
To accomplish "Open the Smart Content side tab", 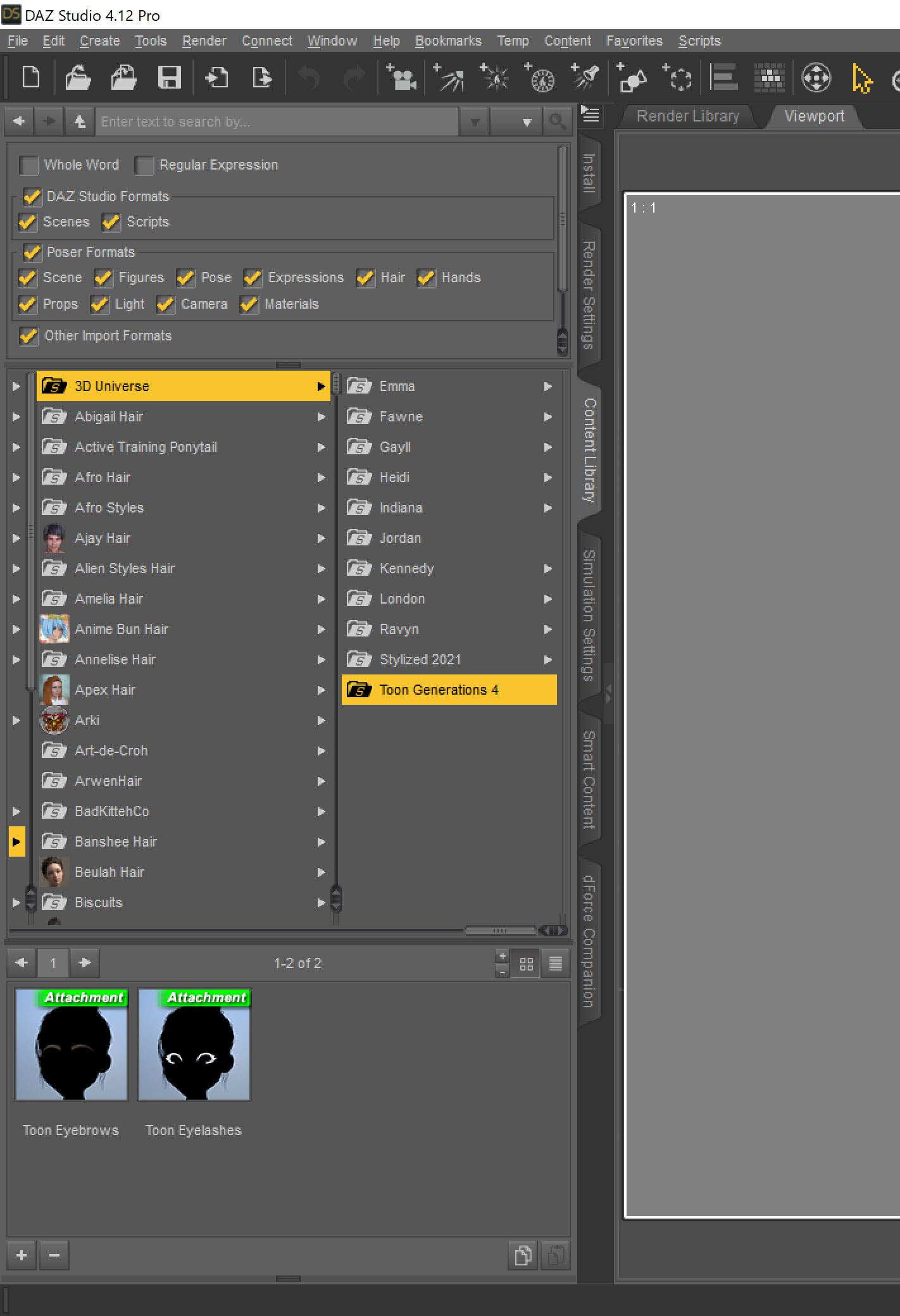I will [x=589, y=779].
